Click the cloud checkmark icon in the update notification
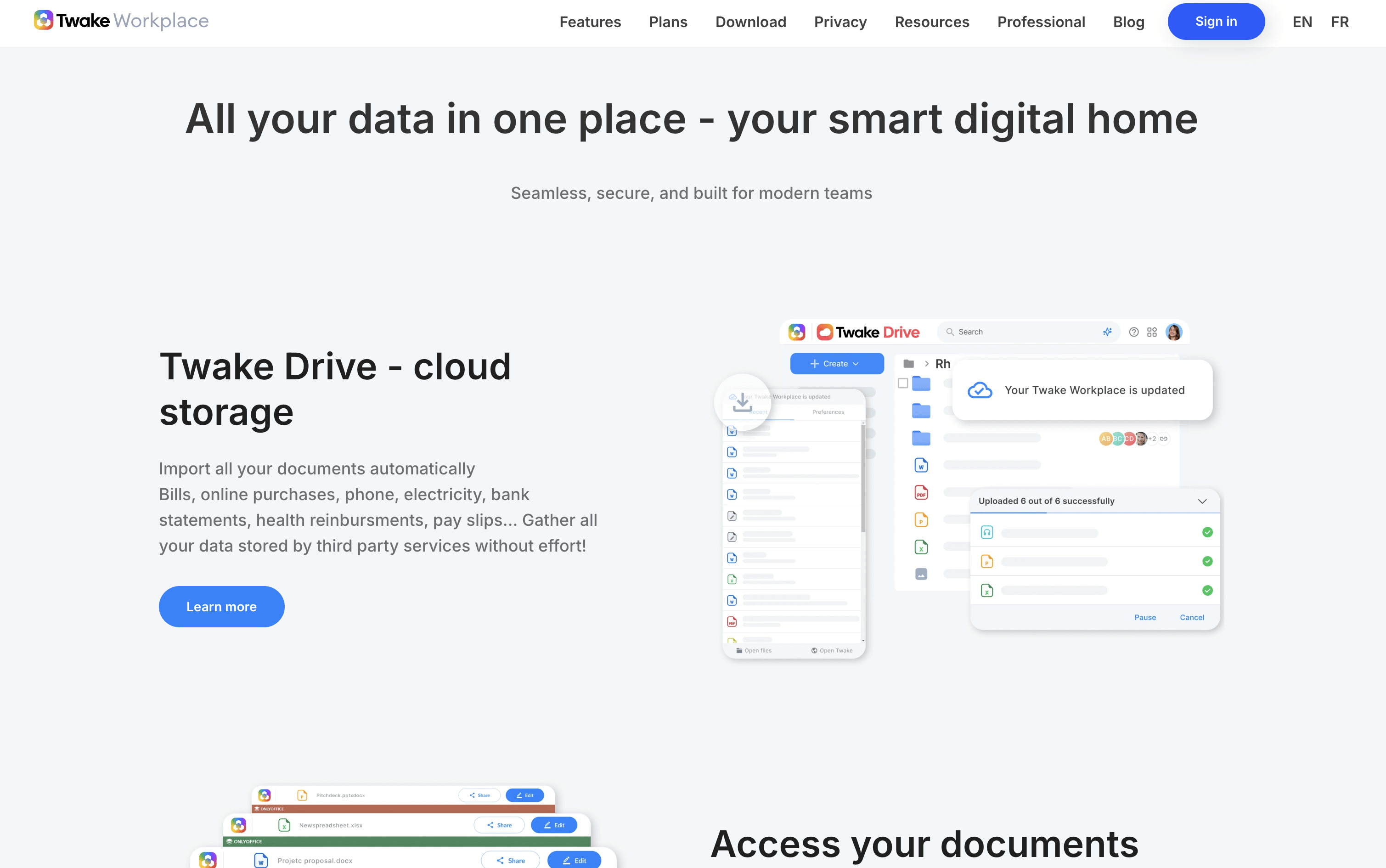1386x868 pixels. [x=980, y=390]
